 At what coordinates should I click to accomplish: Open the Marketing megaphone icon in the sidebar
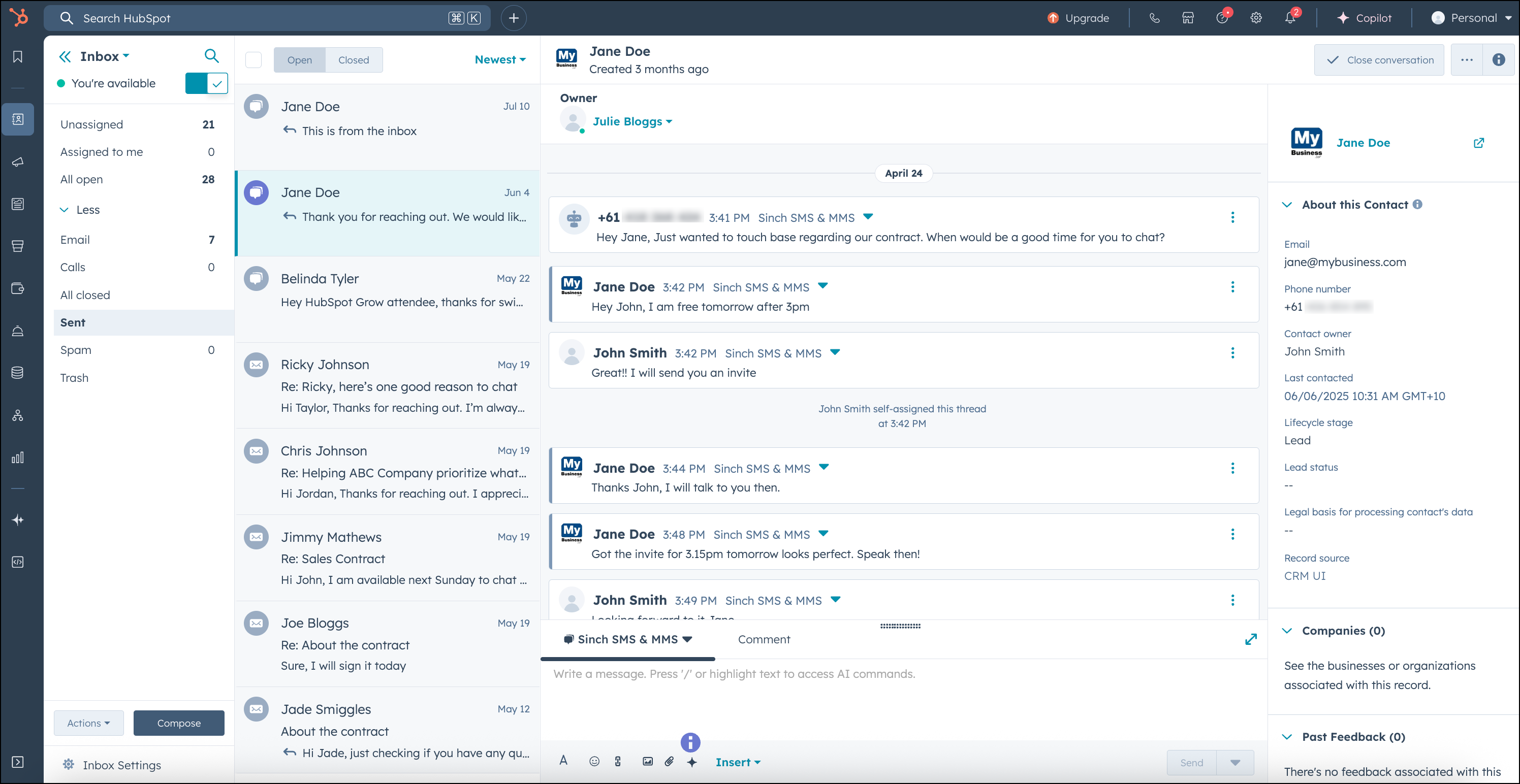pos(18,161)
